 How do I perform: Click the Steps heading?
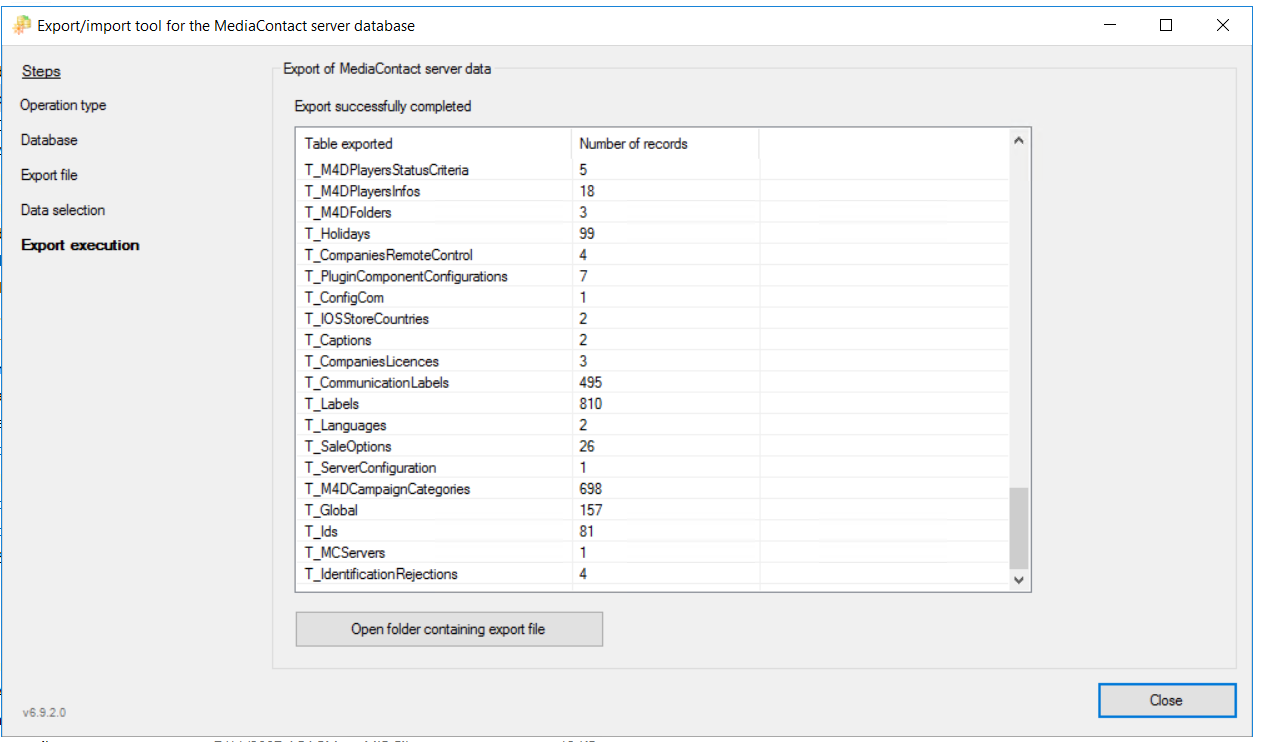point(41,71)
